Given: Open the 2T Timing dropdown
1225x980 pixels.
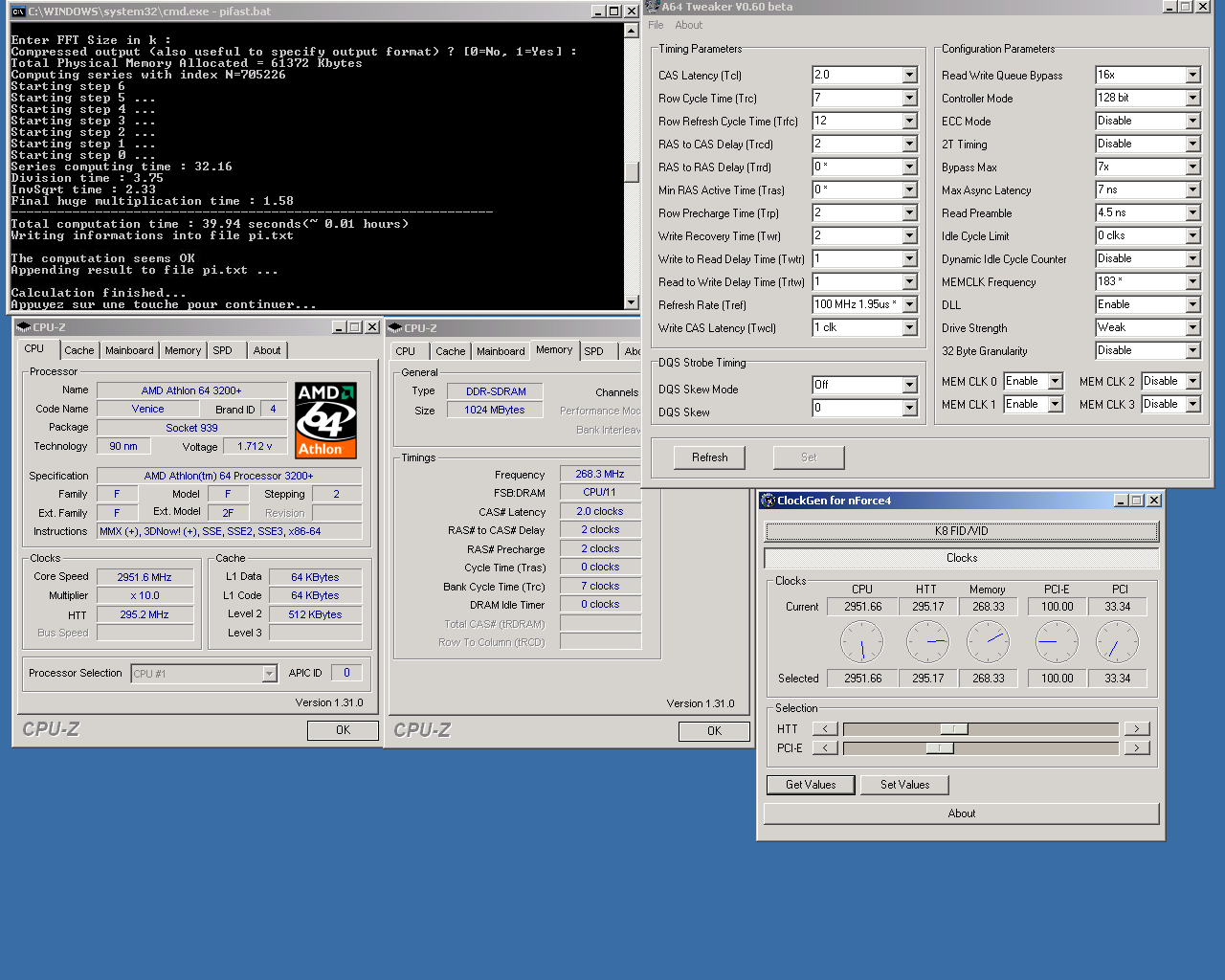Looking at the screenshot, I should (x=1192, y=144).
